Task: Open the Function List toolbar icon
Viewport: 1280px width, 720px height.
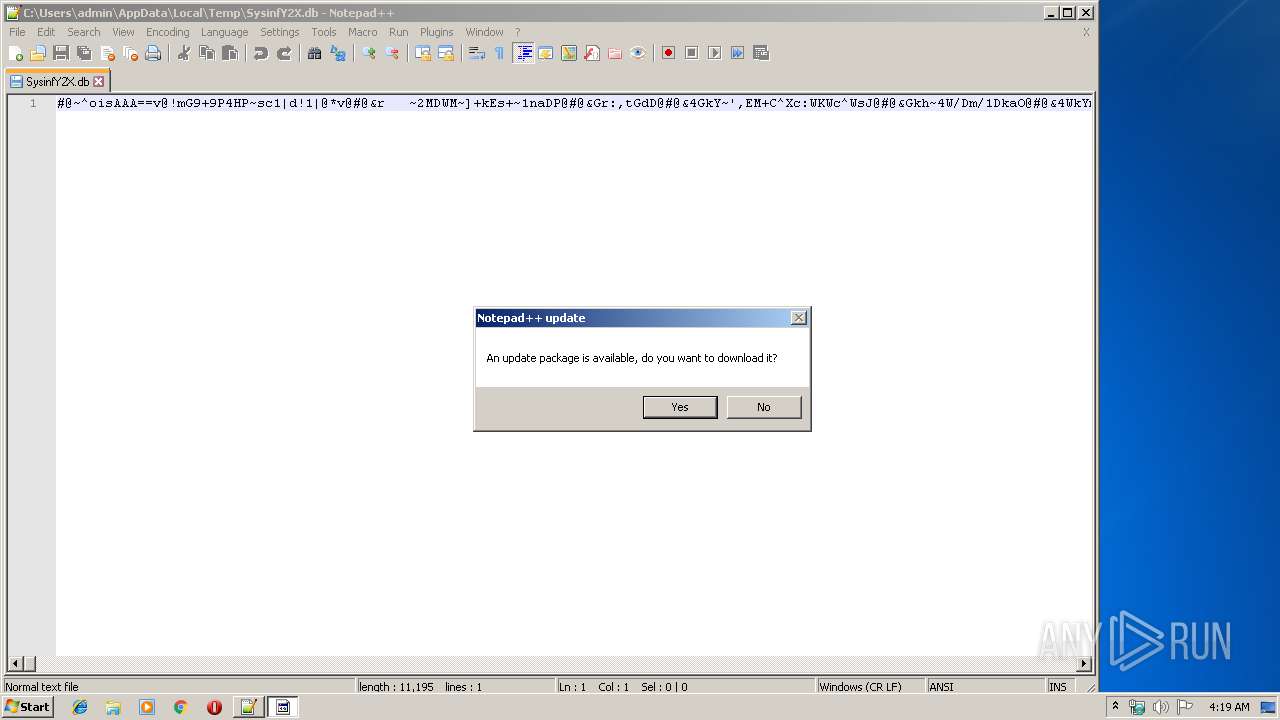Action: 592,53
